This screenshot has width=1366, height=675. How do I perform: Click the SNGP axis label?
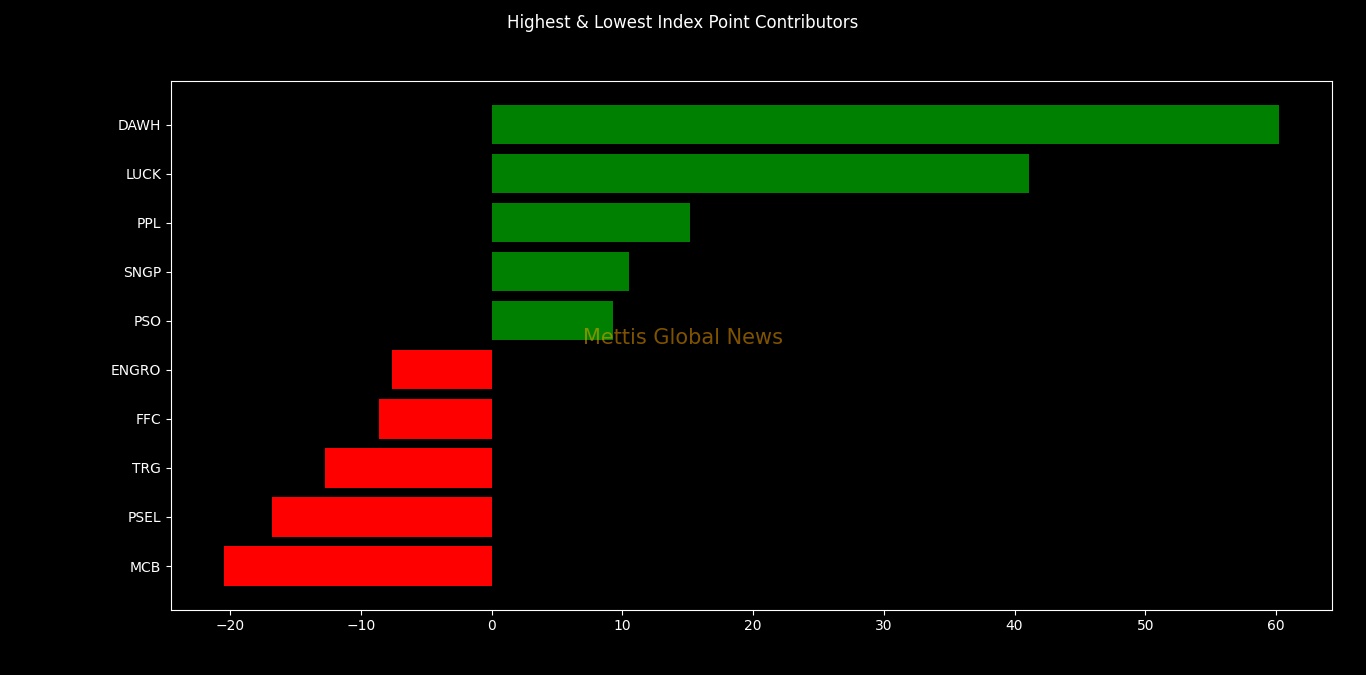click(142, 273)
